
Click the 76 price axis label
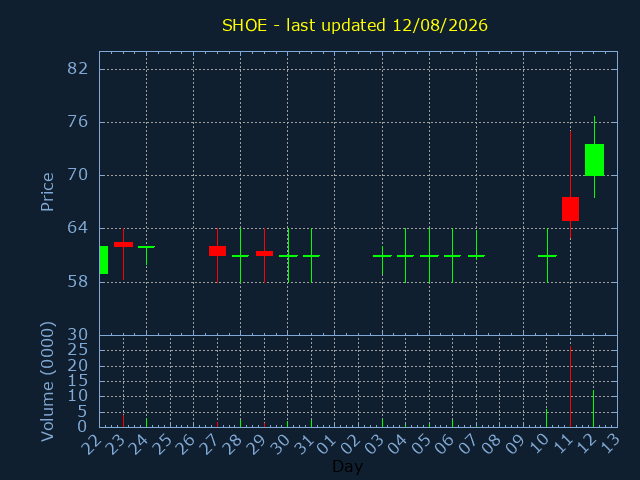(78, 122)
